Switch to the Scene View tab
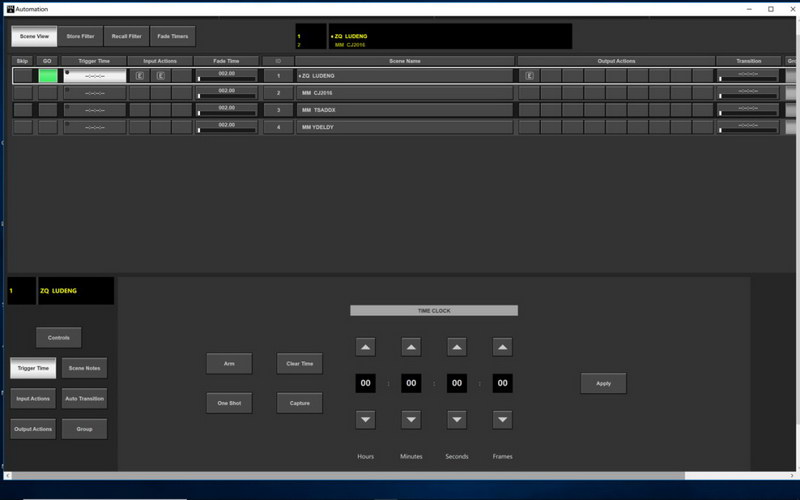800x500 pixels. (34, 36)
